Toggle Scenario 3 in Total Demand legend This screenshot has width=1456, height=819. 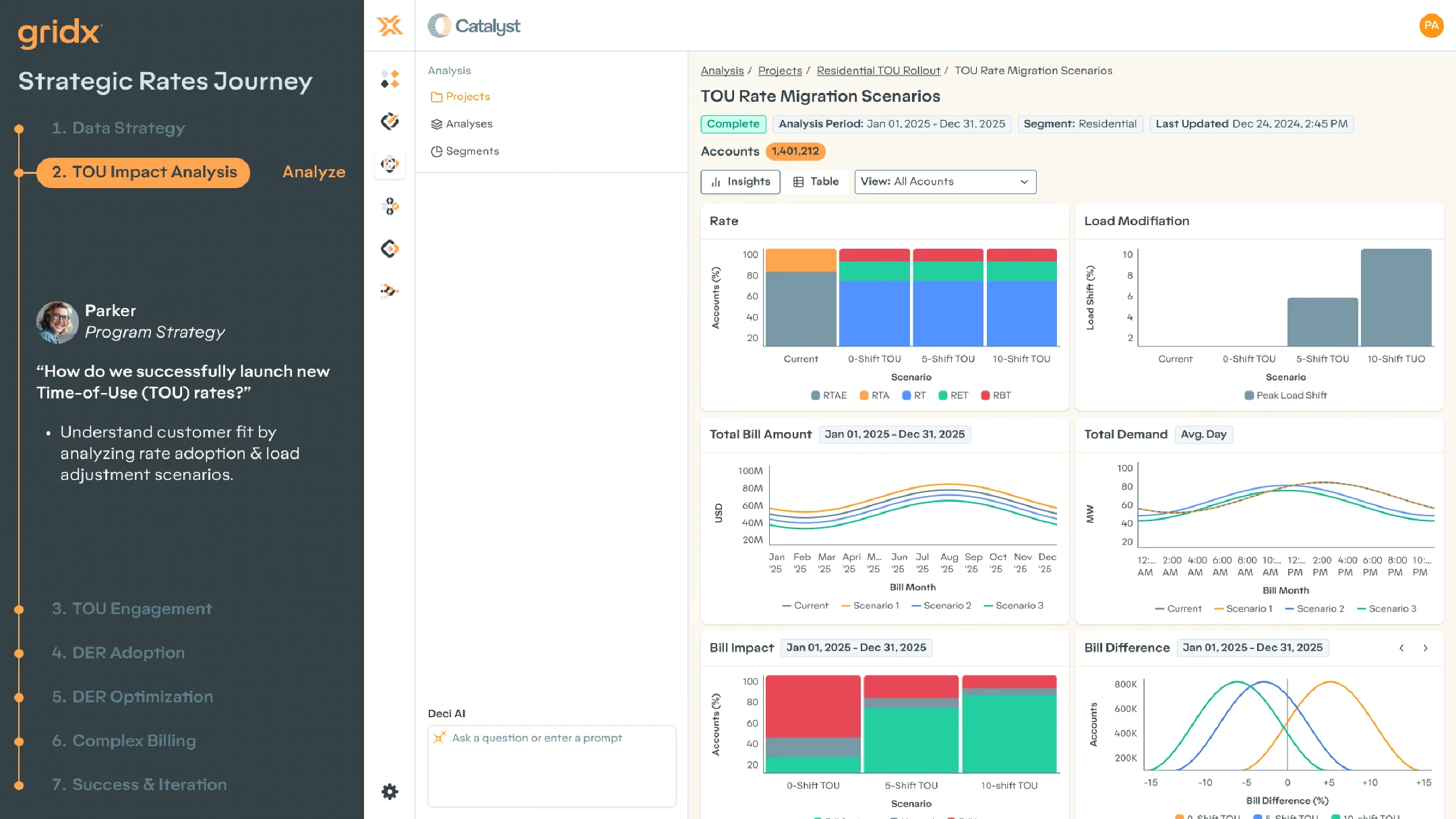1387,609
